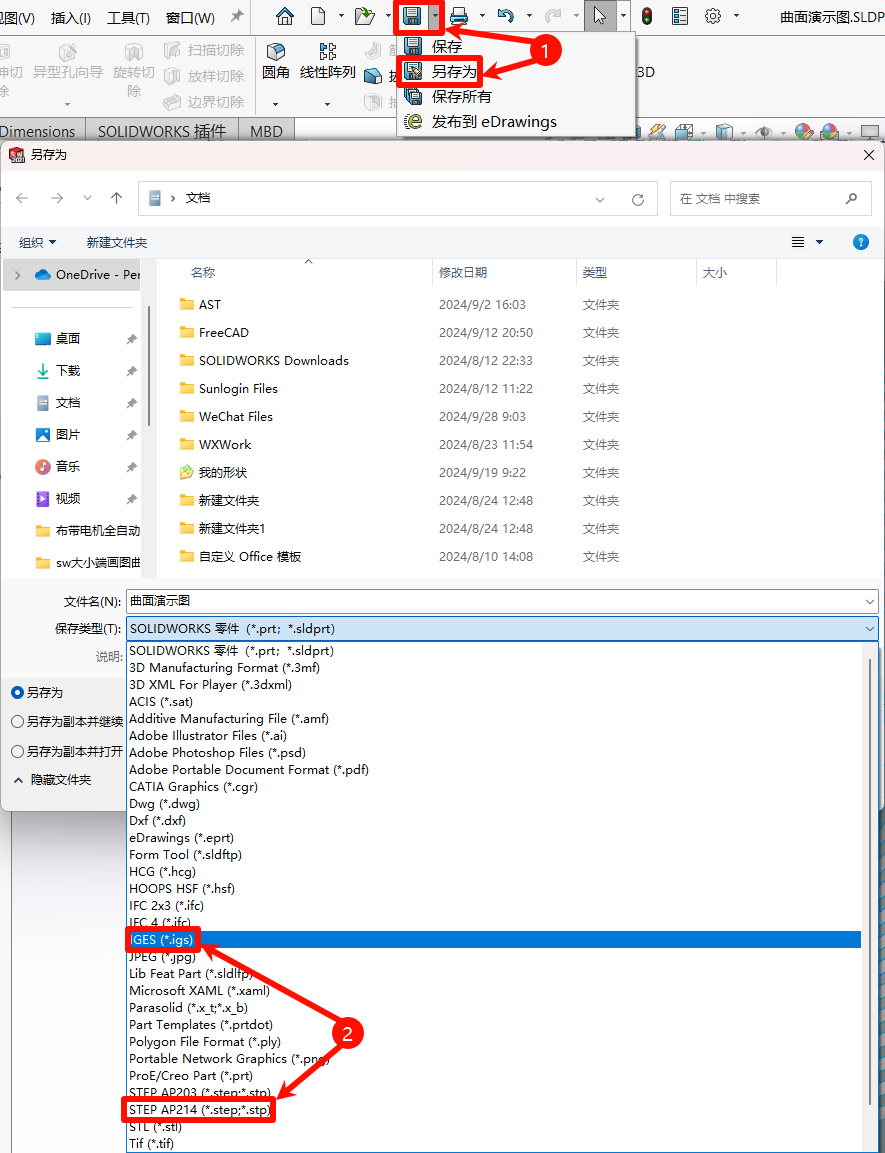Pin the menu bar with the pushpin
This screenshot has width=885, height=1153.
click(237, 16)
